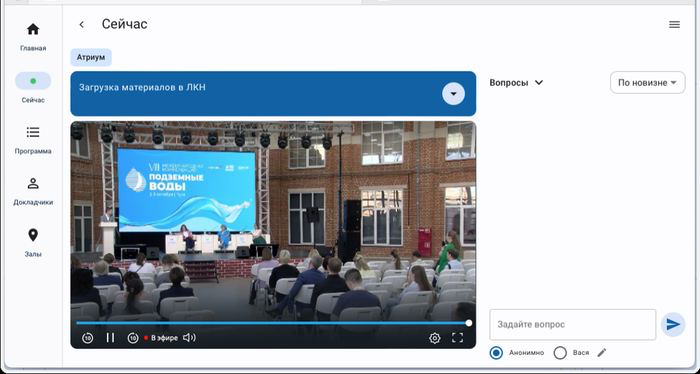Pause the live video stream

coord(110,338)
